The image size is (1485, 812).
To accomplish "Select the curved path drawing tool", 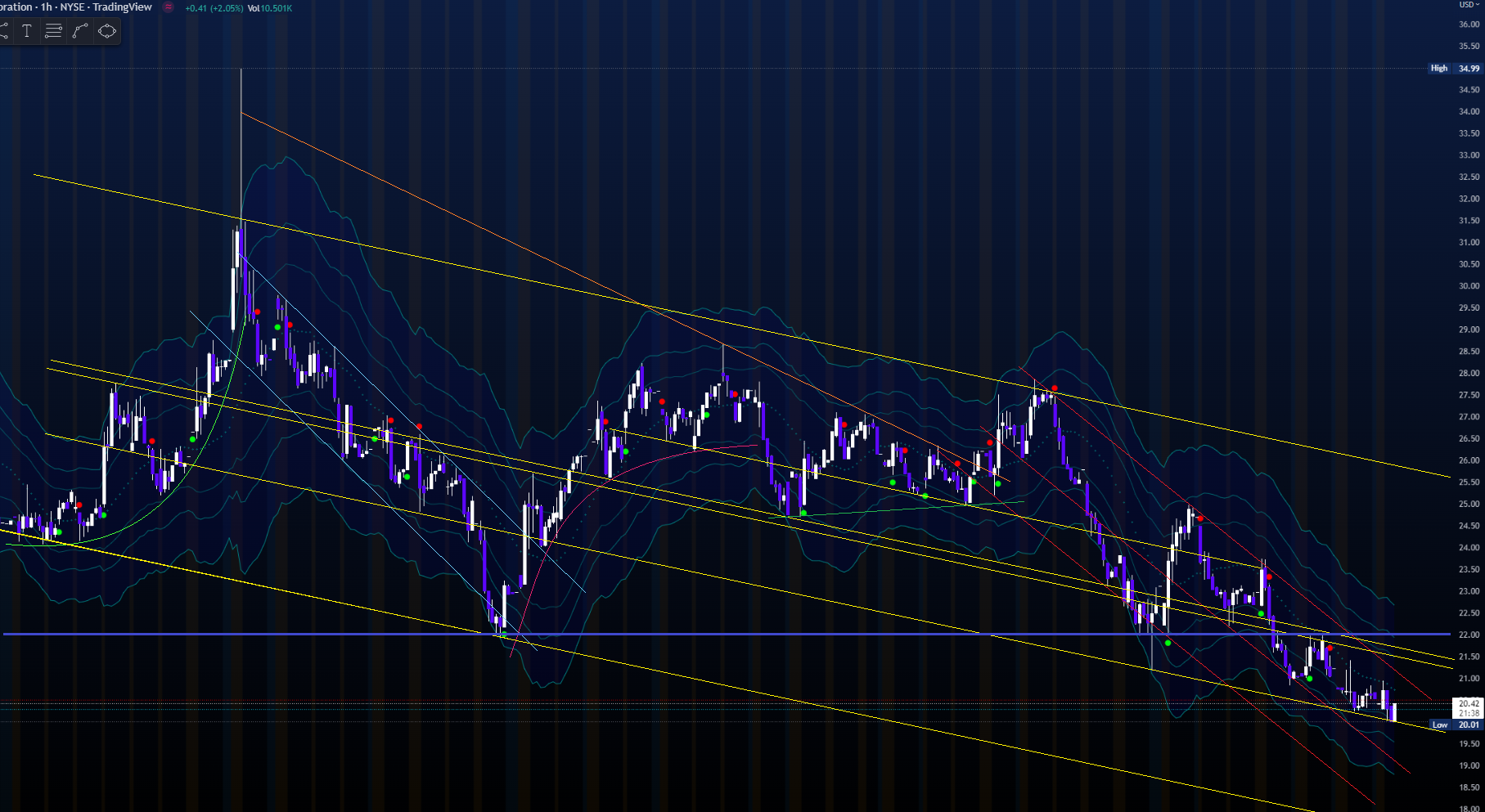I will [x=80, y=31].
